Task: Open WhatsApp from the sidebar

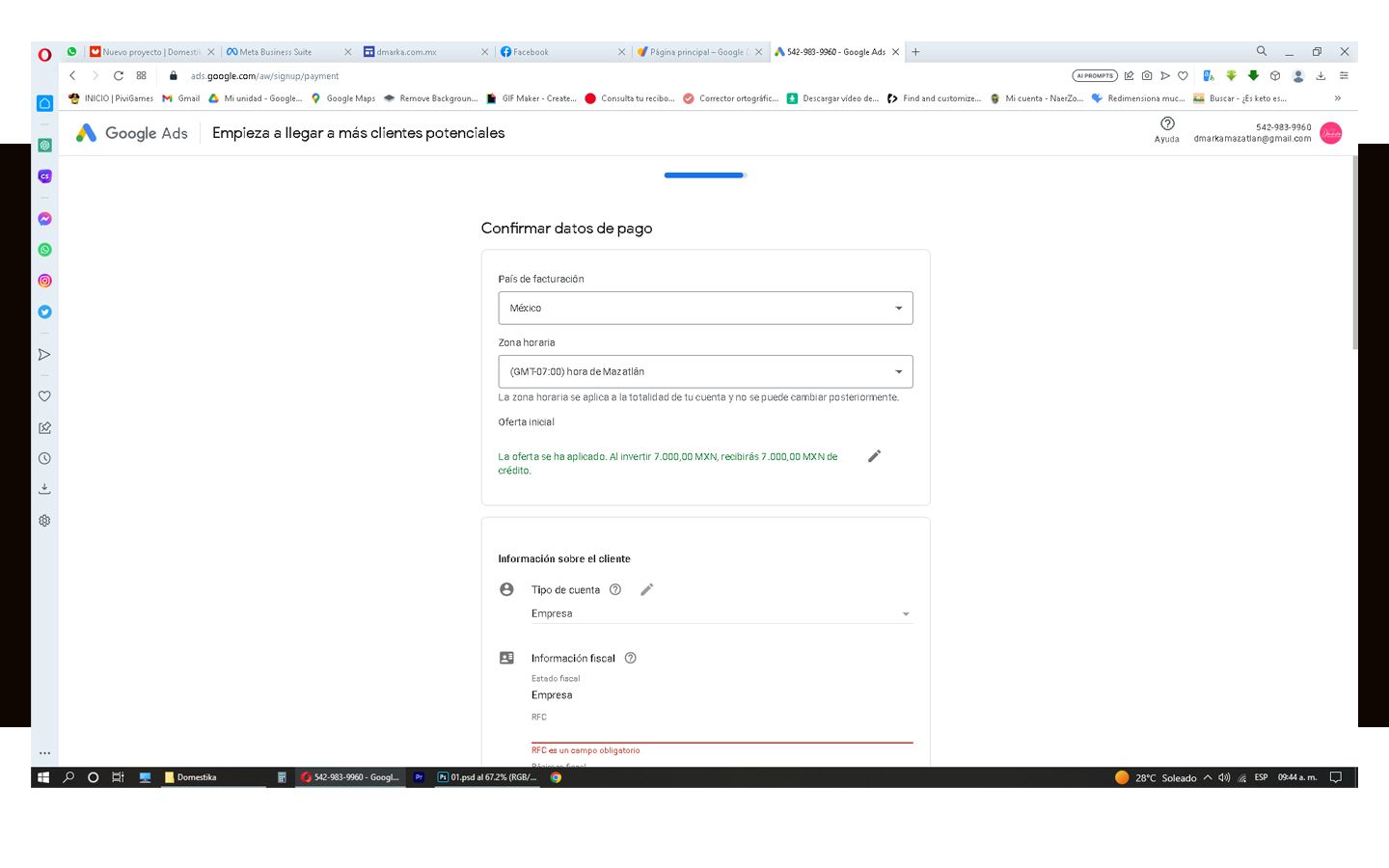Action: [x=44, y=250]
